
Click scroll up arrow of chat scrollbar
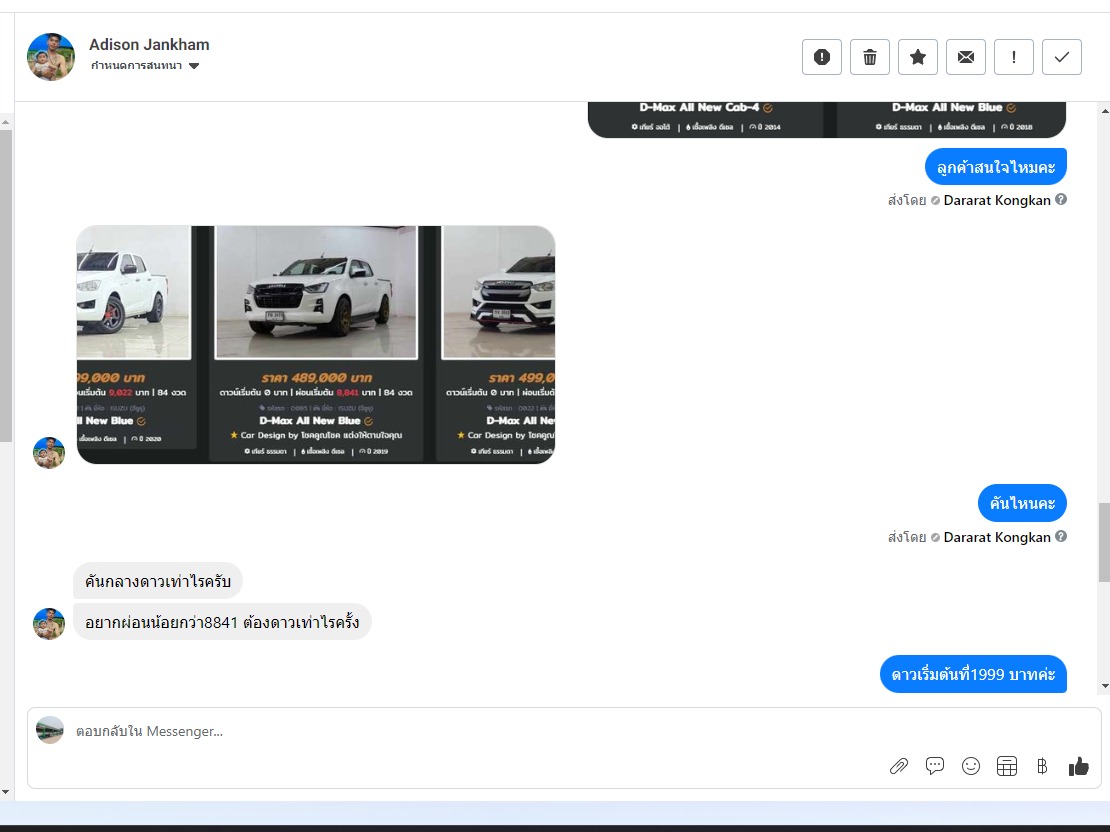[x=1105, y=110]
